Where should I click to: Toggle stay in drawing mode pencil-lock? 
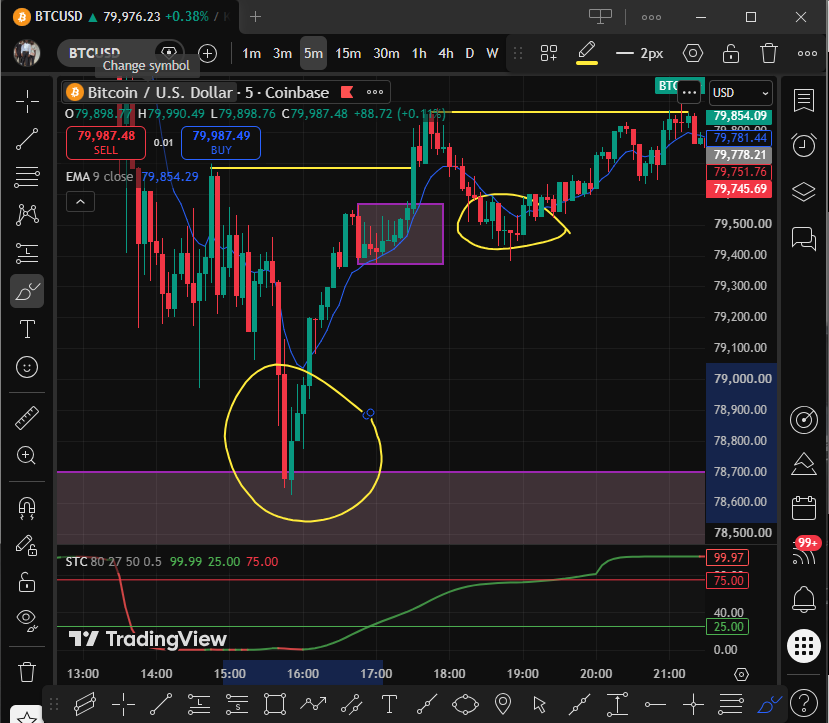pos(27,545)
